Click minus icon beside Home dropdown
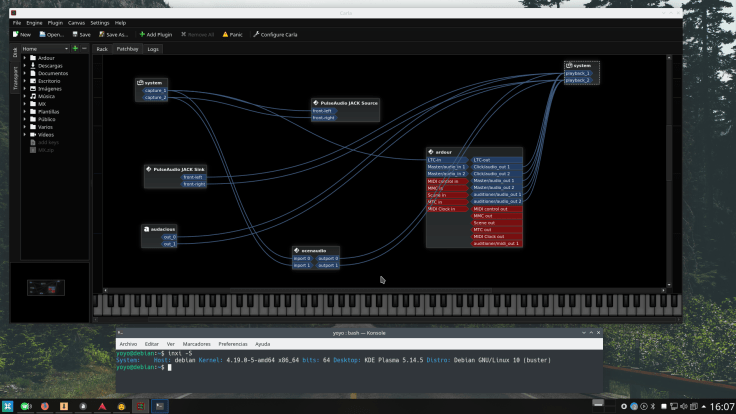736x414 pixels. (84, 48)
